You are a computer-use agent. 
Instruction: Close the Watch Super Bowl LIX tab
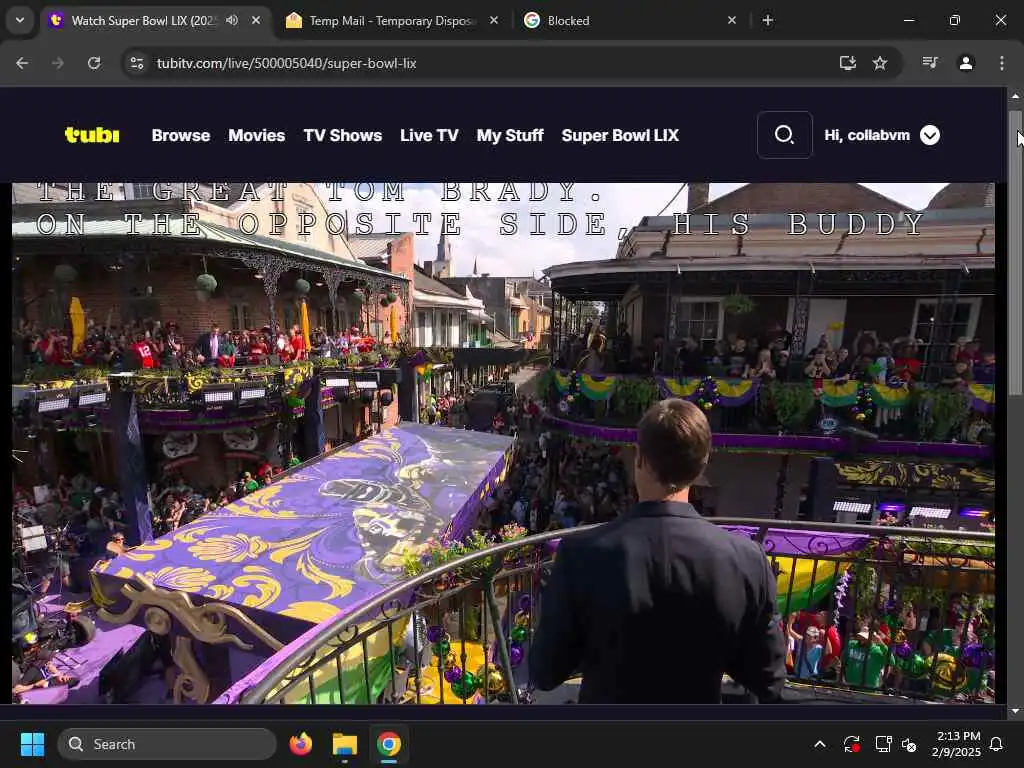[x=256, y=20]
